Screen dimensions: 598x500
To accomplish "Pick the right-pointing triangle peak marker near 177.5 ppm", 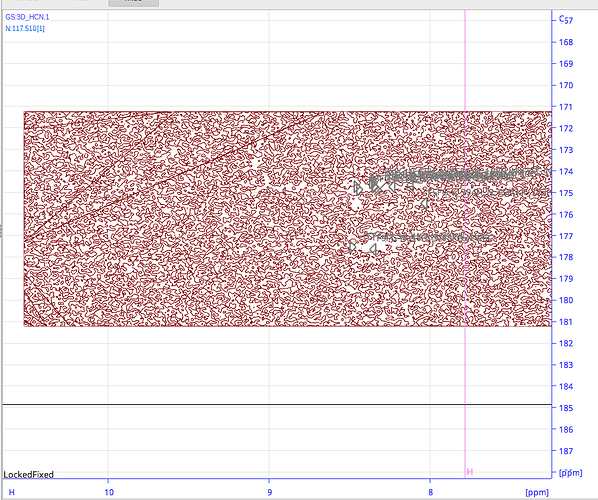I will pos(352,247).
